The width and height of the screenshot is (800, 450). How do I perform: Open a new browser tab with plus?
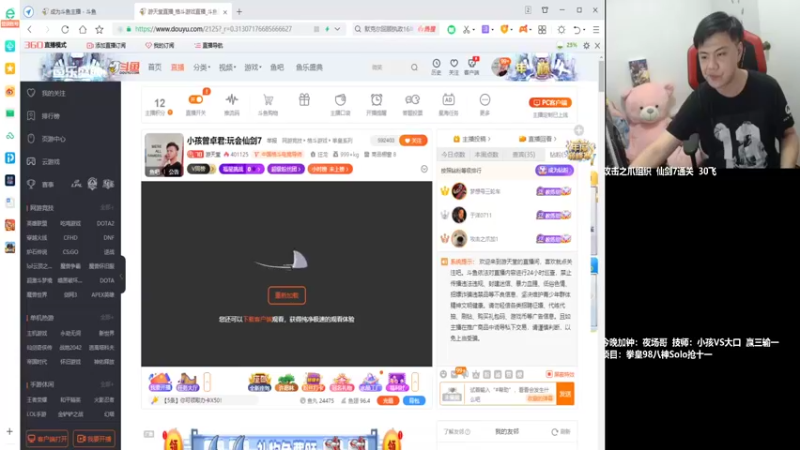pos(239,11)
